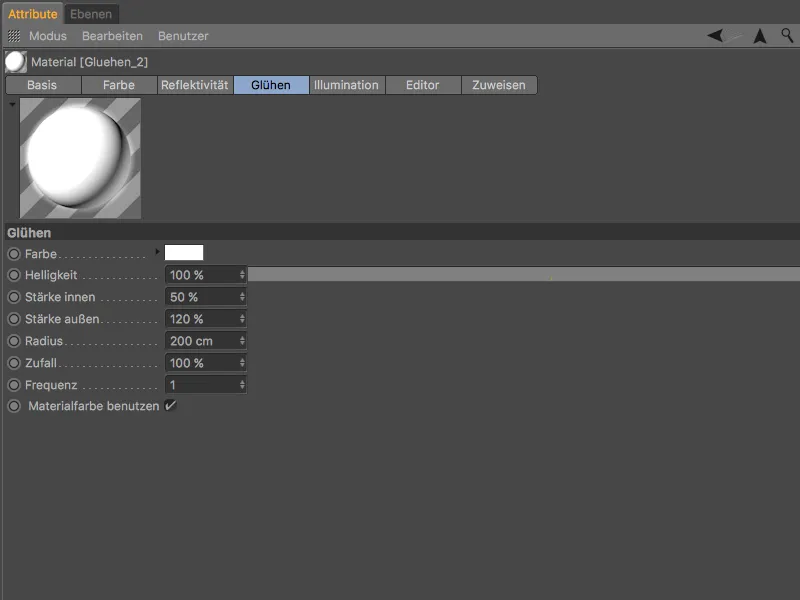
Task: Open the Reflektivität material tab
Action: coord(195,85)
